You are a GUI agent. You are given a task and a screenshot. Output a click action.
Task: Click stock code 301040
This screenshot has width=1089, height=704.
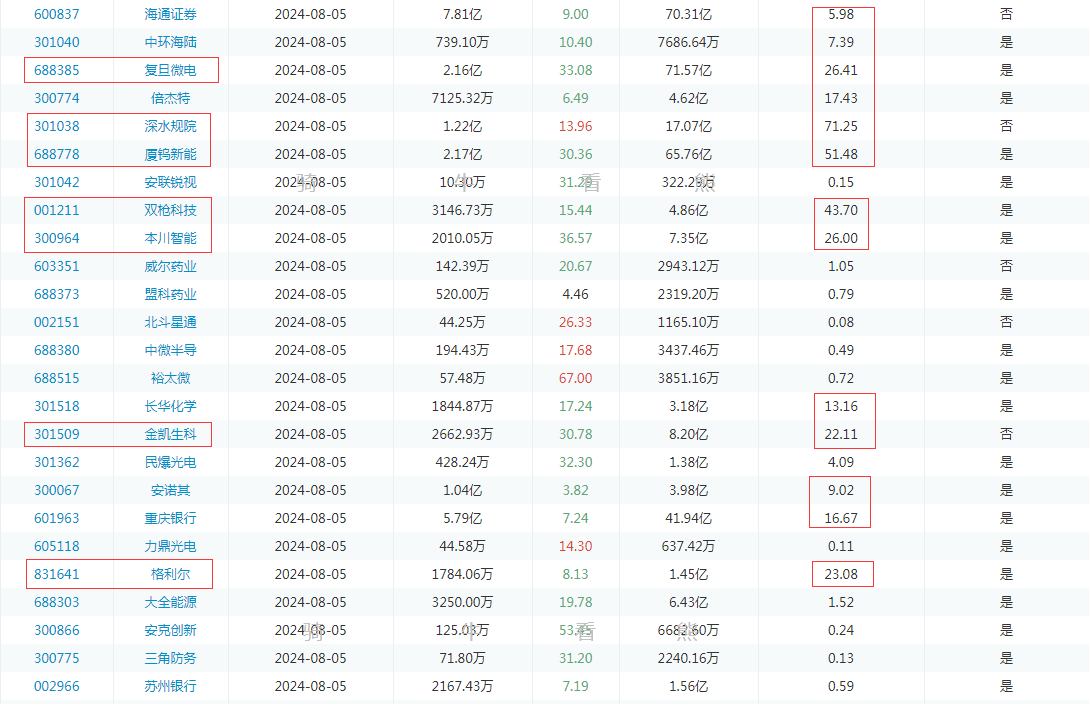(57, 42)
